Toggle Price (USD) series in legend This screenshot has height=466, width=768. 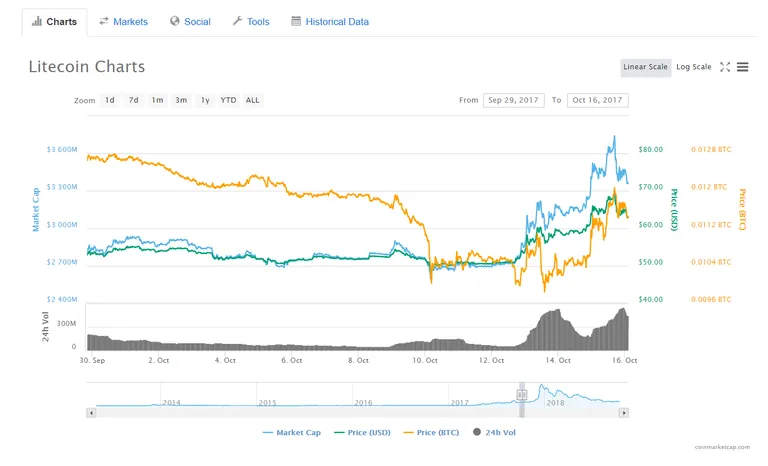362,432
